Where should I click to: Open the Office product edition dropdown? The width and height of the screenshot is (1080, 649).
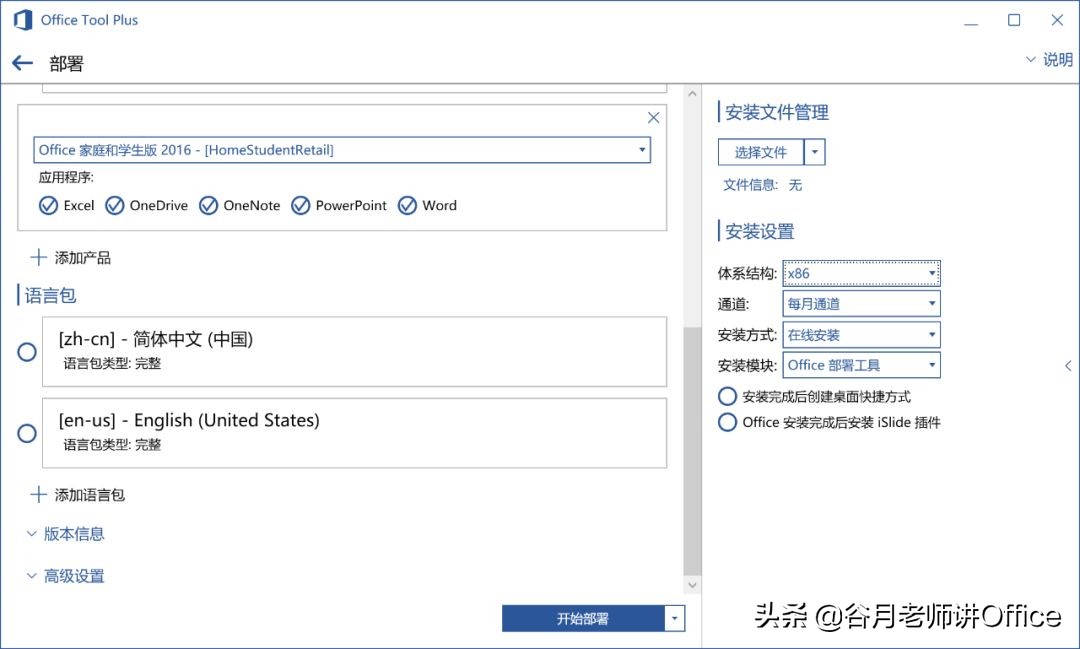[x=342, y=150]
